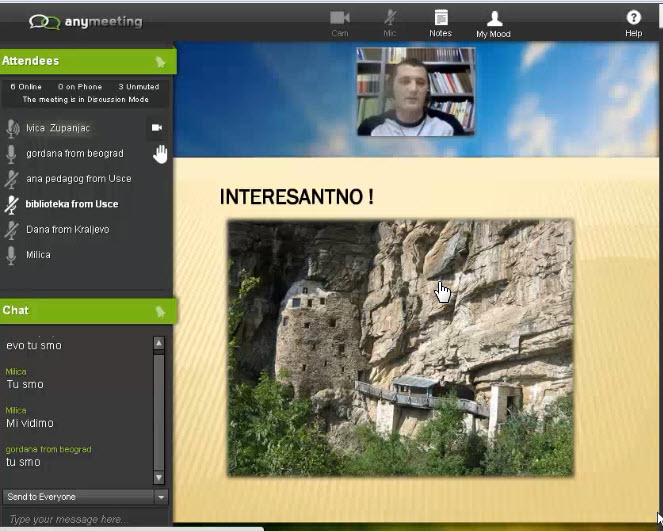Unmute ana pedagog from Usce microphone
Screen dimensions: 663x531
(12, 179)
